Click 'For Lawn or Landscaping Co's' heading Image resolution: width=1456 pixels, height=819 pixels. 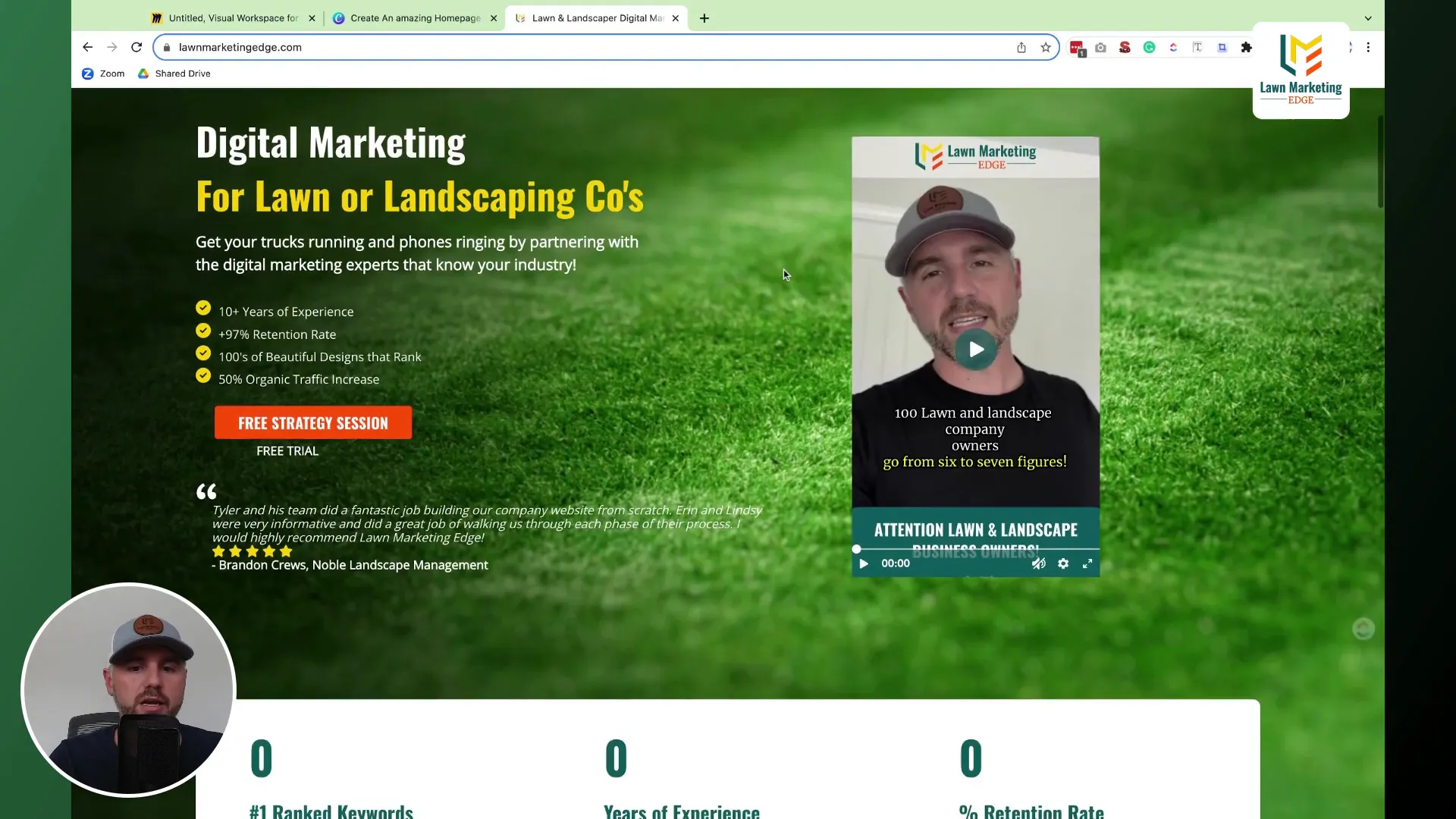coord(419,196)
